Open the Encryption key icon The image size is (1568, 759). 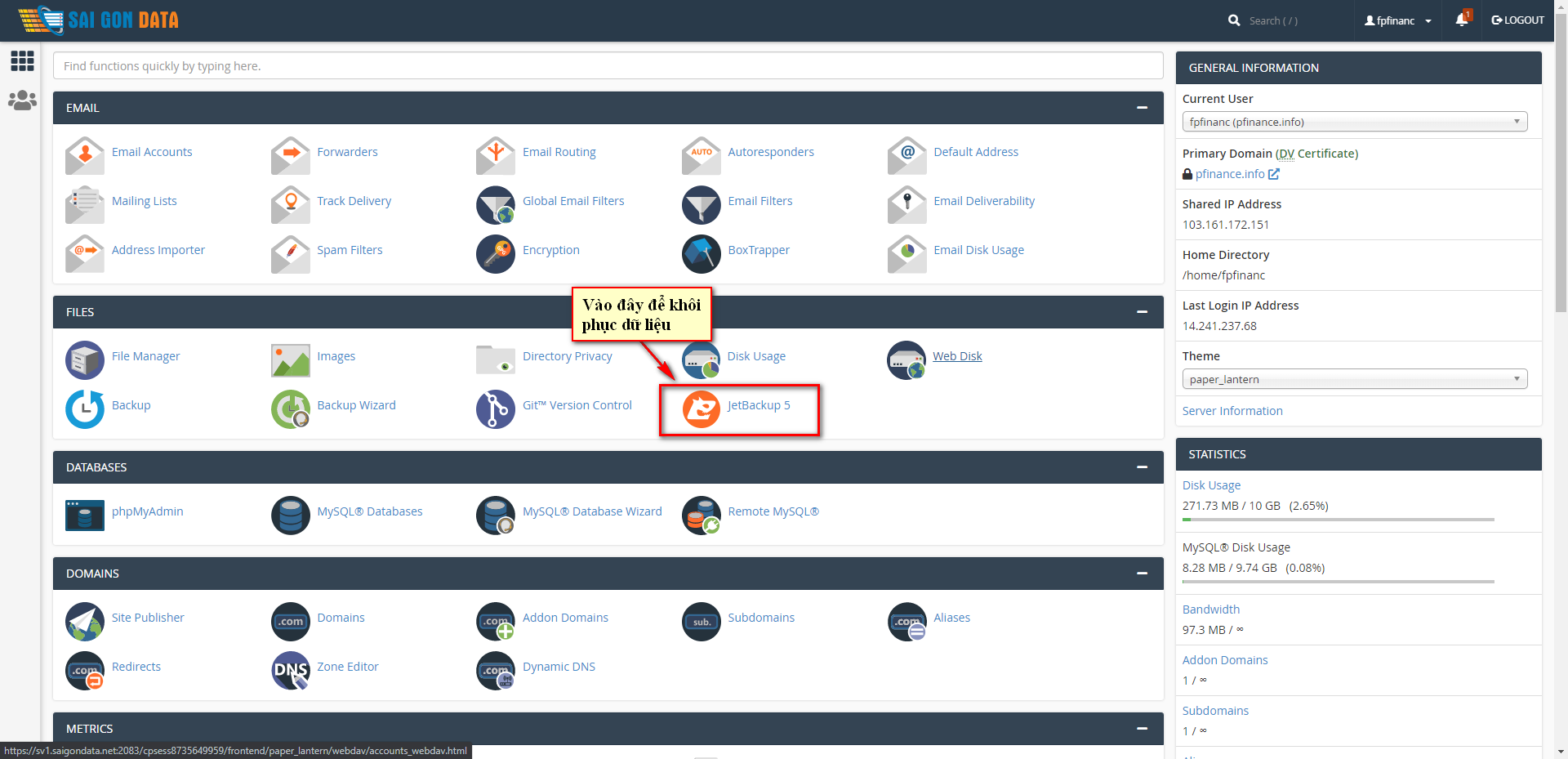tap(496, 253)
